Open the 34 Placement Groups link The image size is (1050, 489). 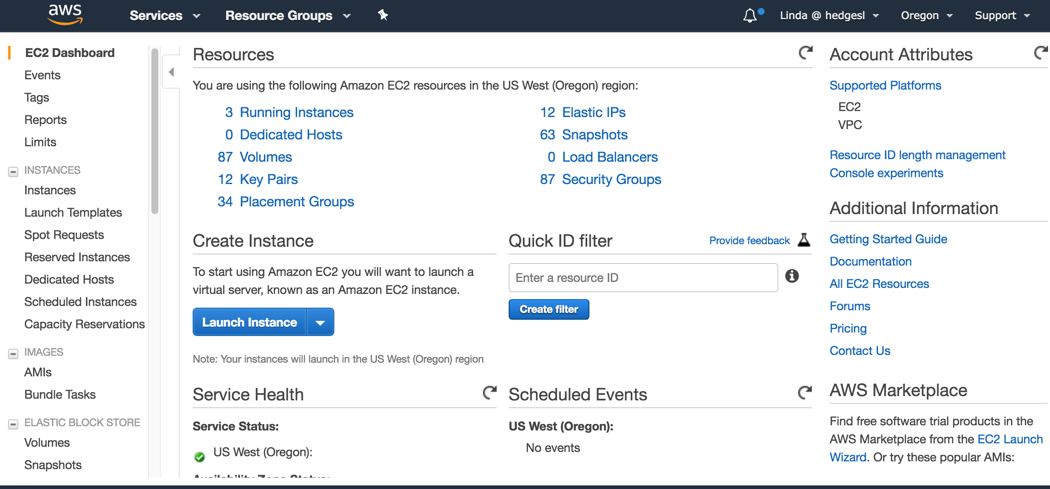click(286, 202)
